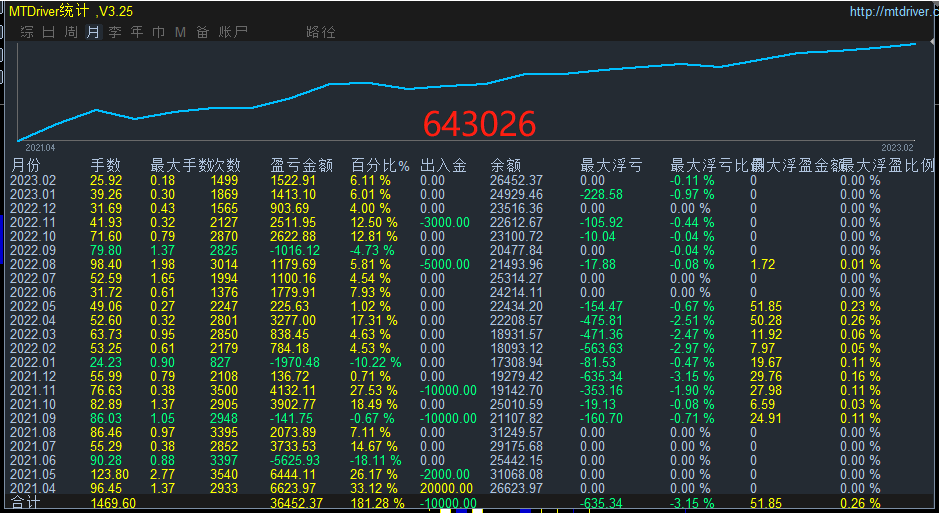The image size is (939, 513).
Task: Click floating loss -228.58
Action: click(x=601, y=195)
